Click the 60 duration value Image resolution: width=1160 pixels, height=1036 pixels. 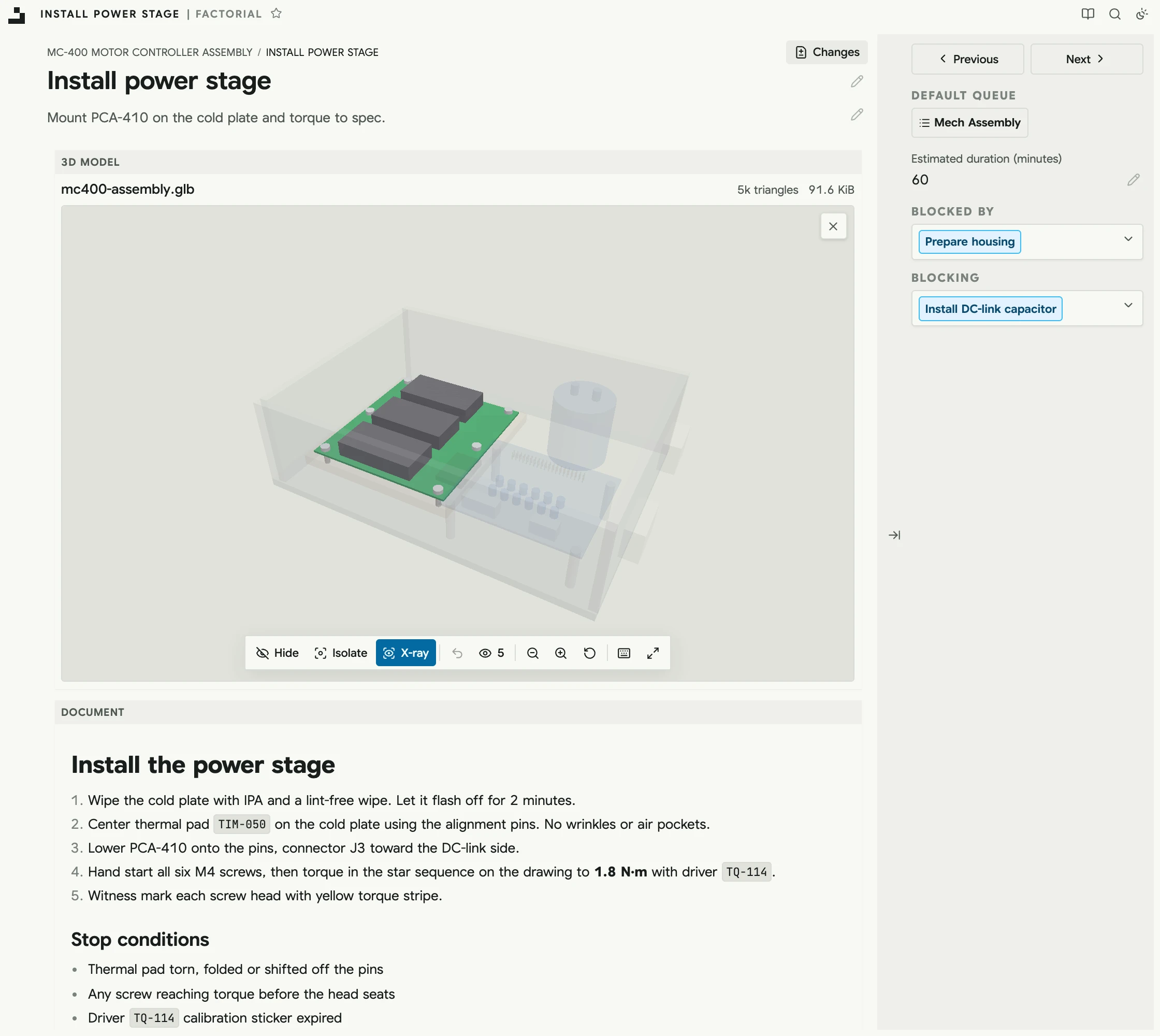[x=920, y=180]
